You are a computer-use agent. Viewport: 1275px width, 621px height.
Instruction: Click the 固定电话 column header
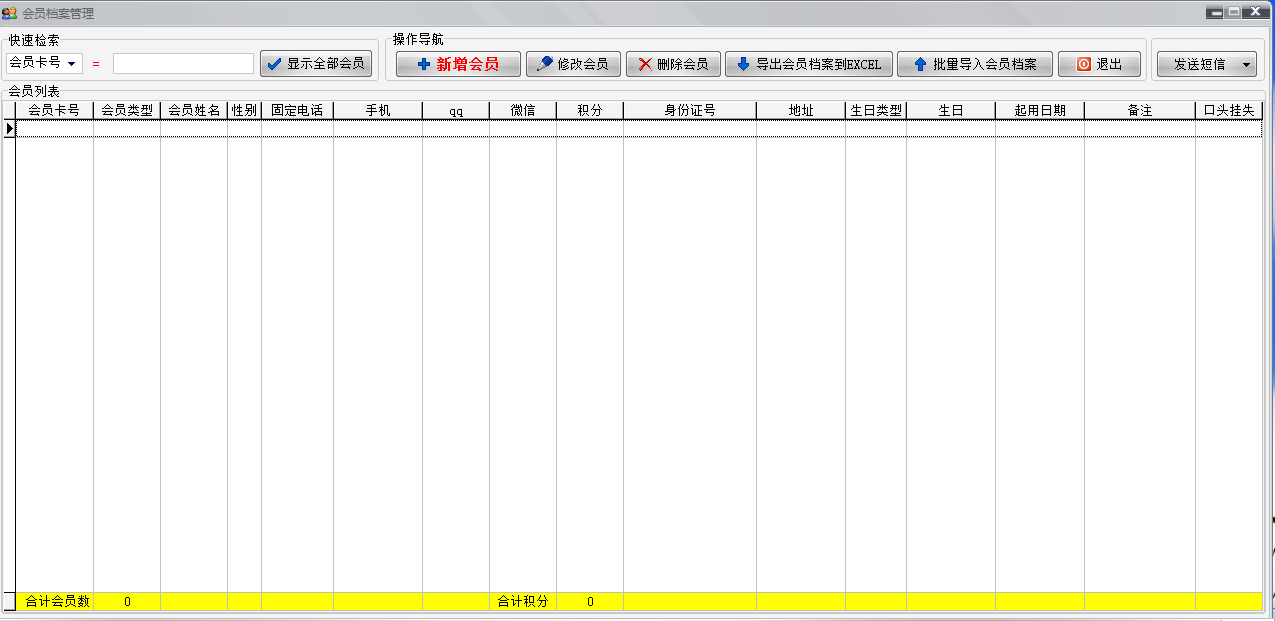(297, 110)
